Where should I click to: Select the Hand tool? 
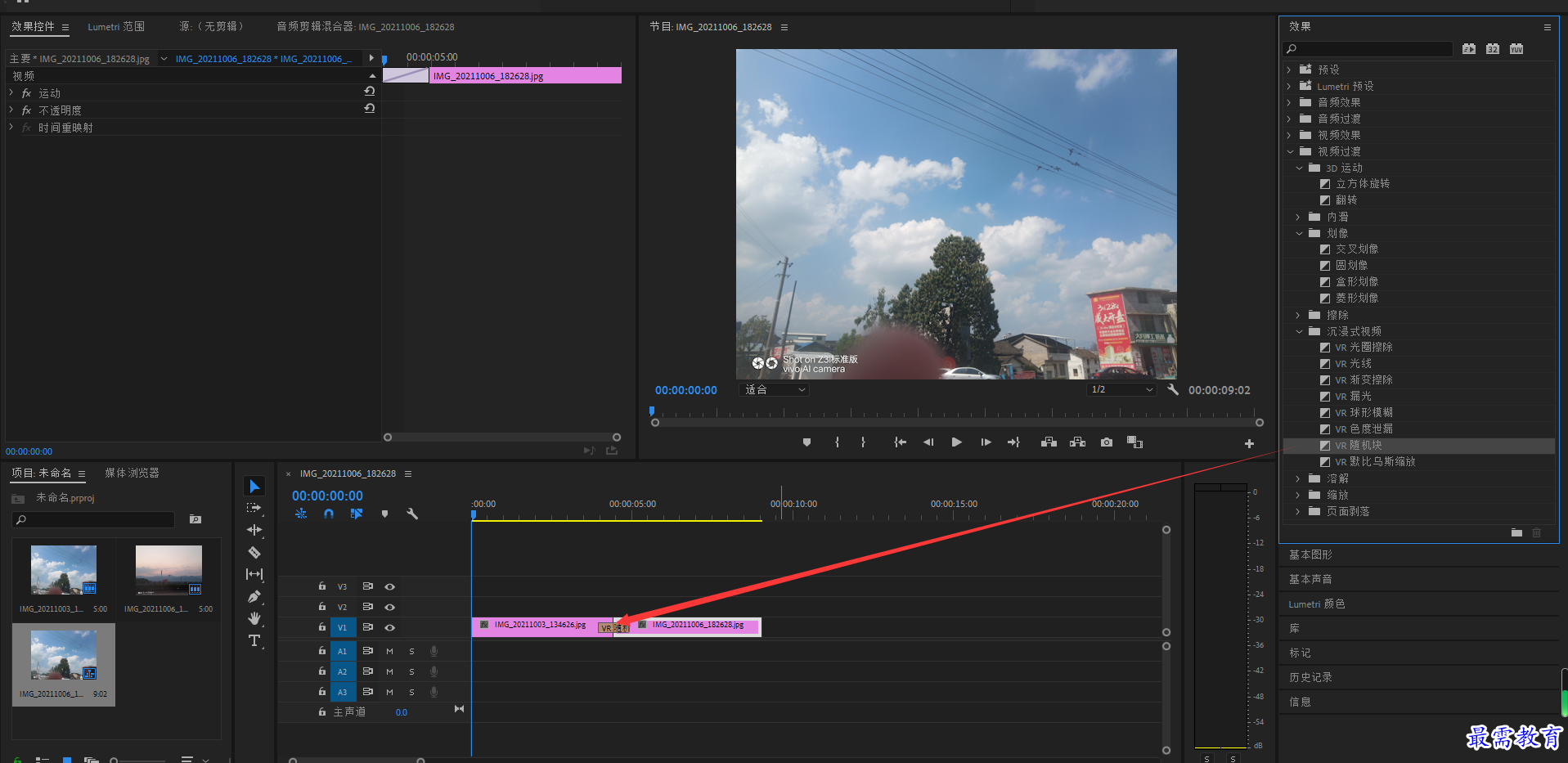point(254,618)
